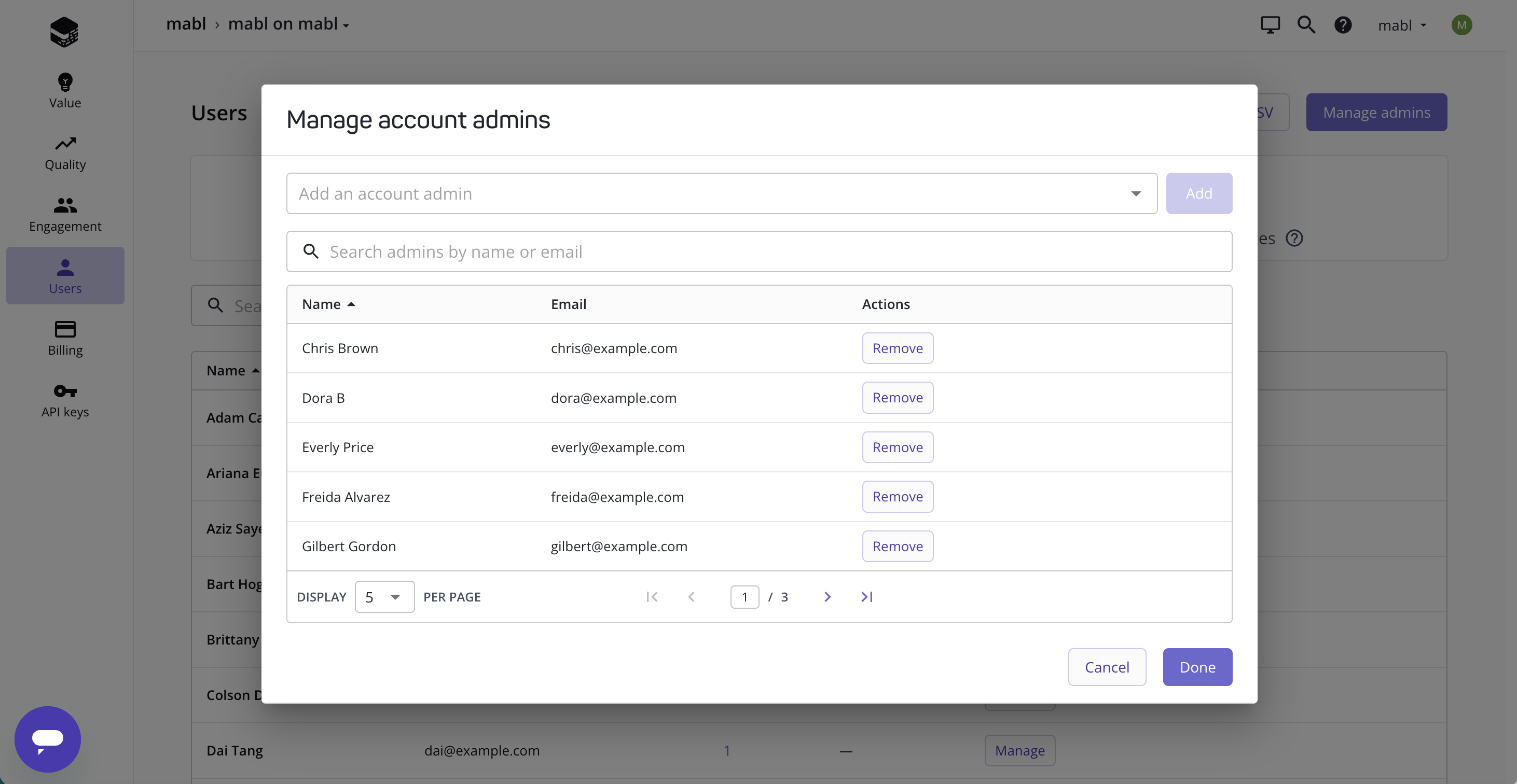1517x784 pixels.
Task: Open the API keys section
Action: coord(65,400)
